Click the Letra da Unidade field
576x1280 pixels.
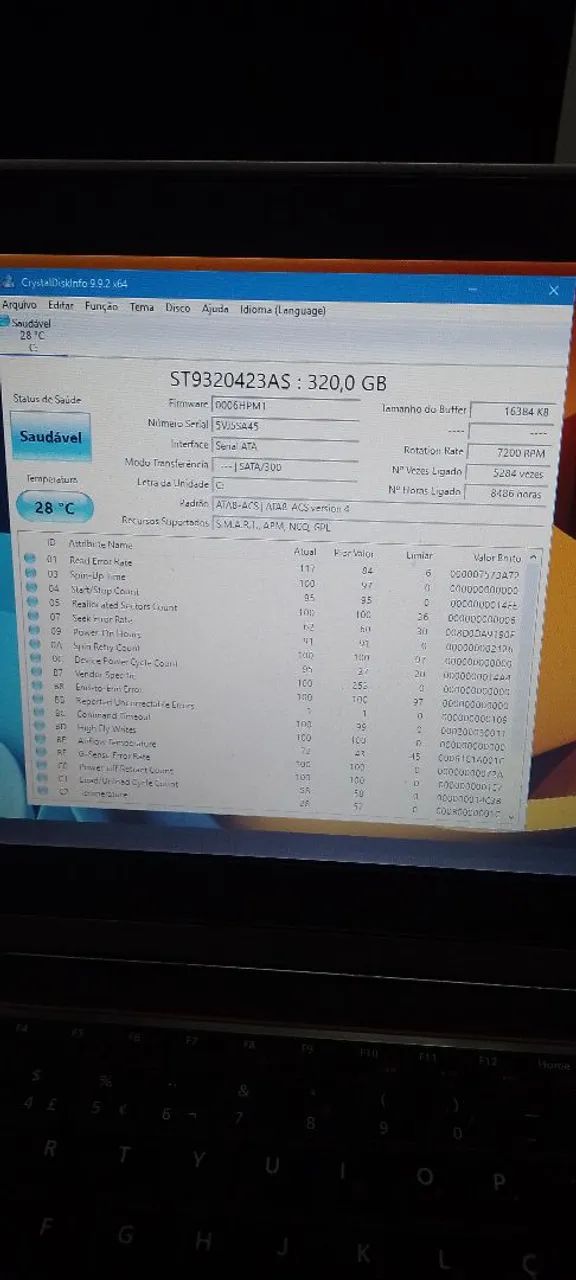tap(285, 484)
